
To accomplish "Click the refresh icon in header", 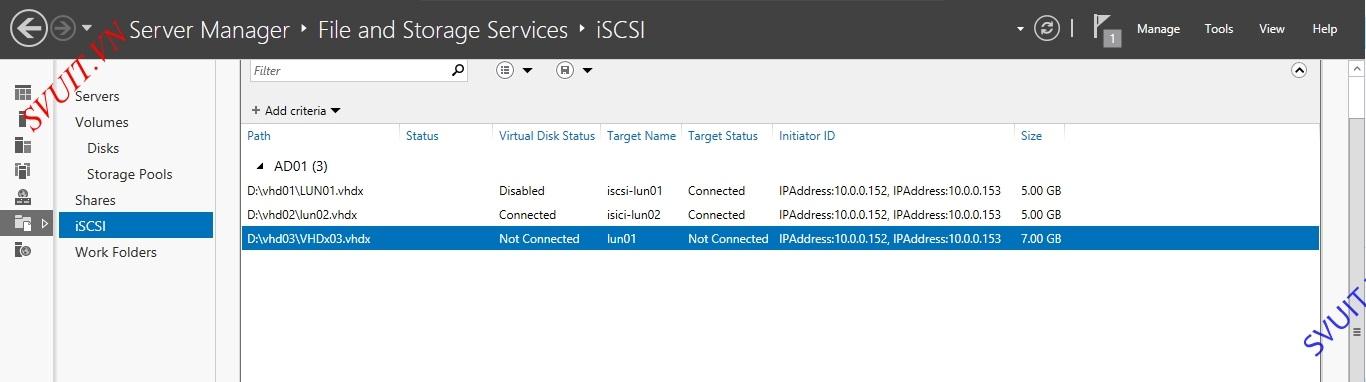I will coord(1047,28).
